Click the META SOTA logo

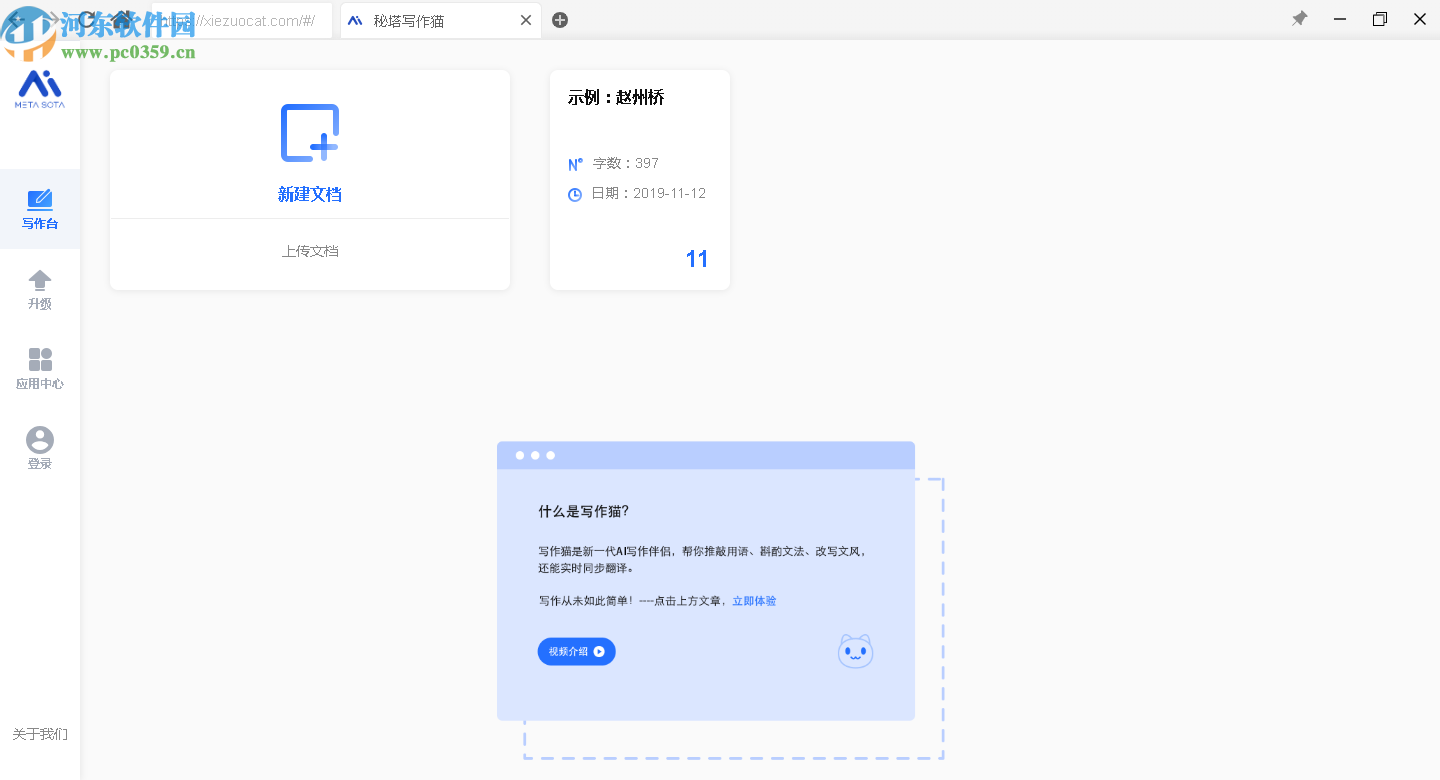pyautogui.click(x=40, y=89)
